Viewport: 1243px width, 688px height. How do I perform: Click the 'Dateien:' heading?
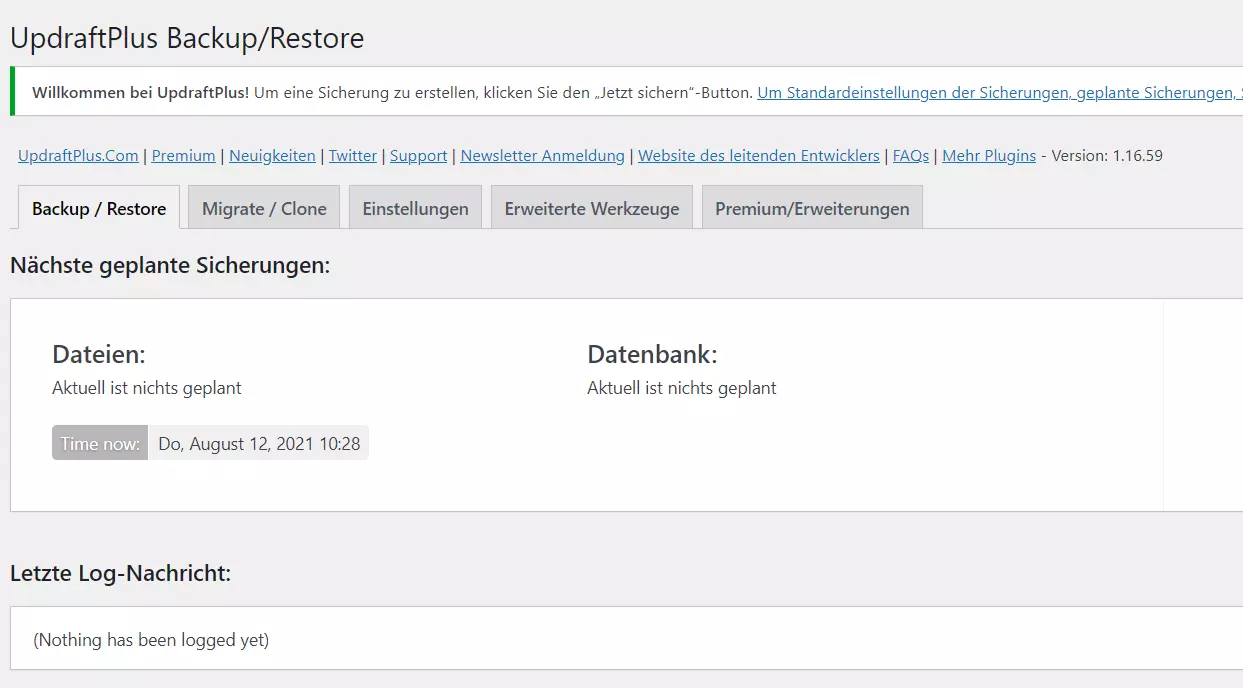[x=99, y=354]
